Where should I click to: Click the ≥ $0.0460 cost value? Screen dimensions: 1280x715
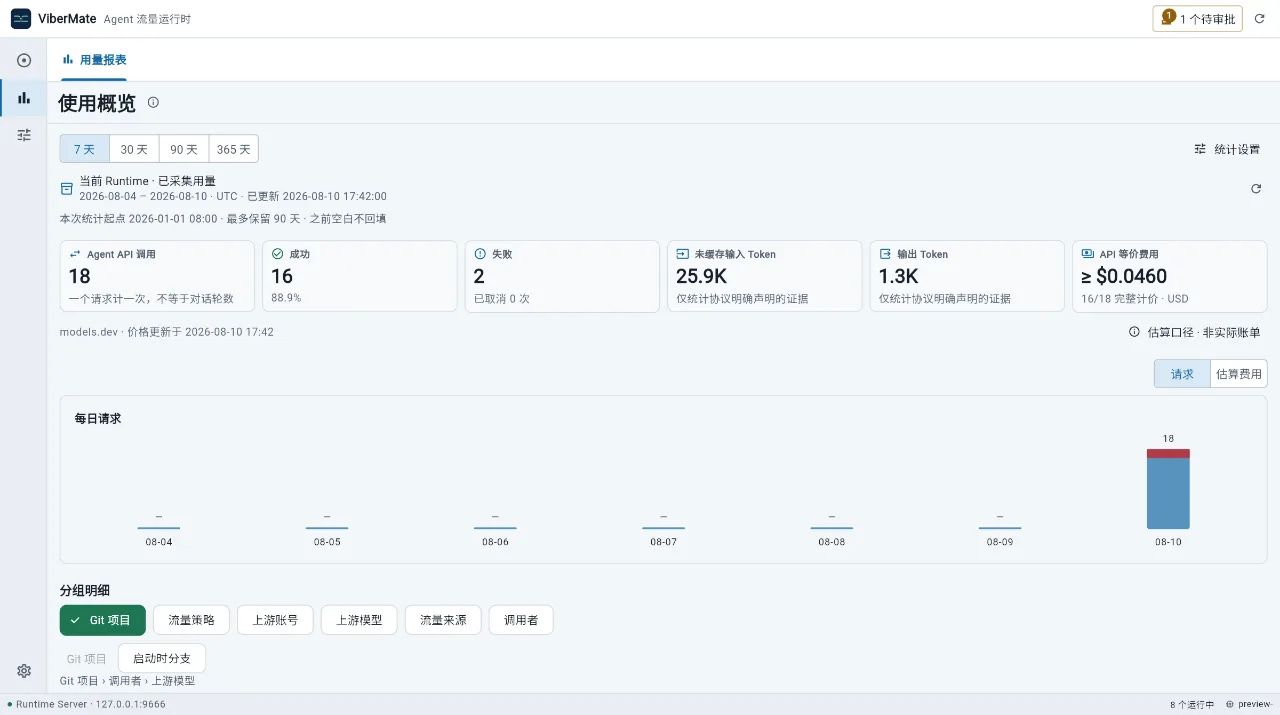[x=1124, y=276]
